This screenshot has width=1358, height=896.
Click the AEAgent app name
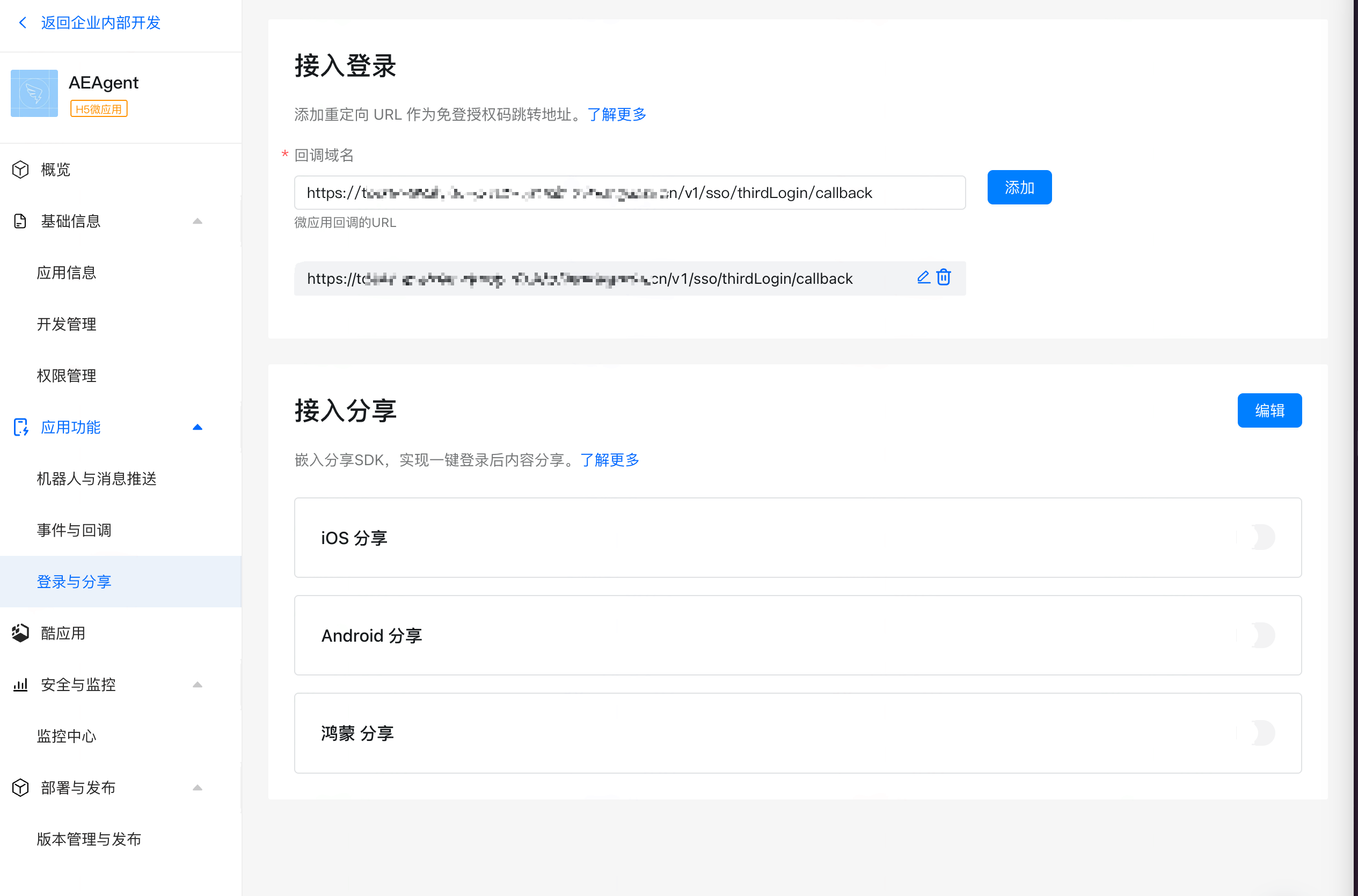point(104,82)
